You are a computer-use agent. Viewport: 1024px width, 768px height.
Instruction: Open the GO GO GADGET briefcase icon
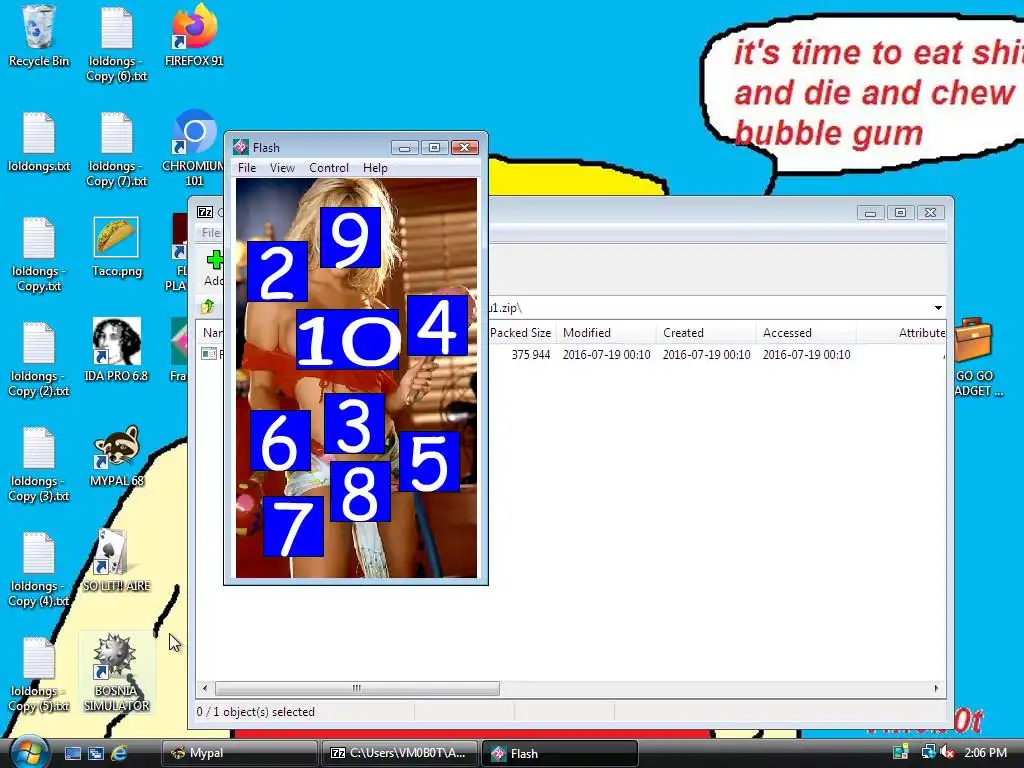pos(974,358)
